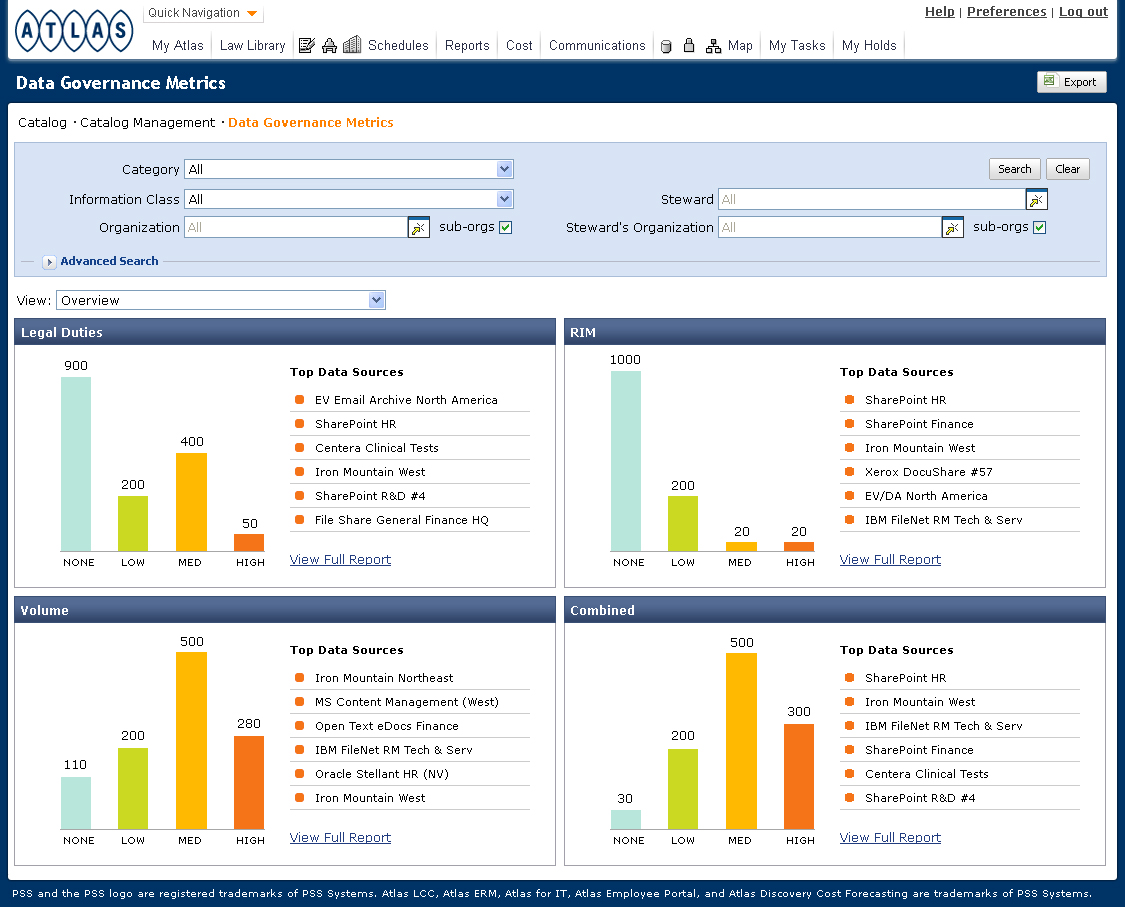Click the Clear button
The height and width of the screenshot is (907, 1125).
pos(1068,169)
